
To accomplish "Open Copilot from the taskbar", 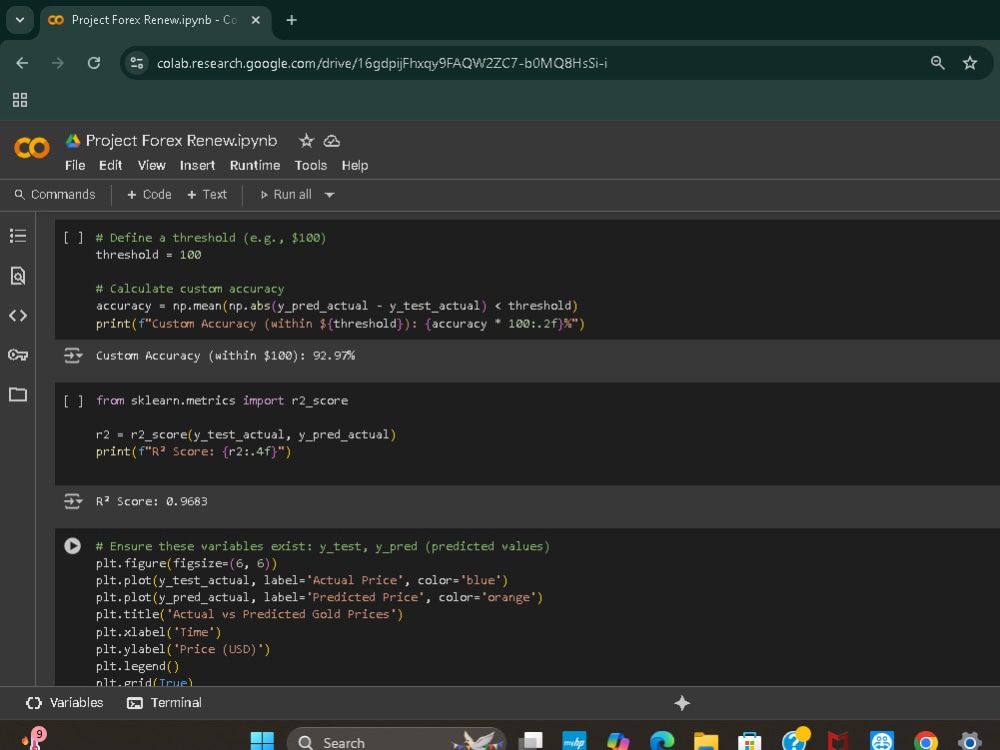I will pyautogui.click(x=617, y=741).
